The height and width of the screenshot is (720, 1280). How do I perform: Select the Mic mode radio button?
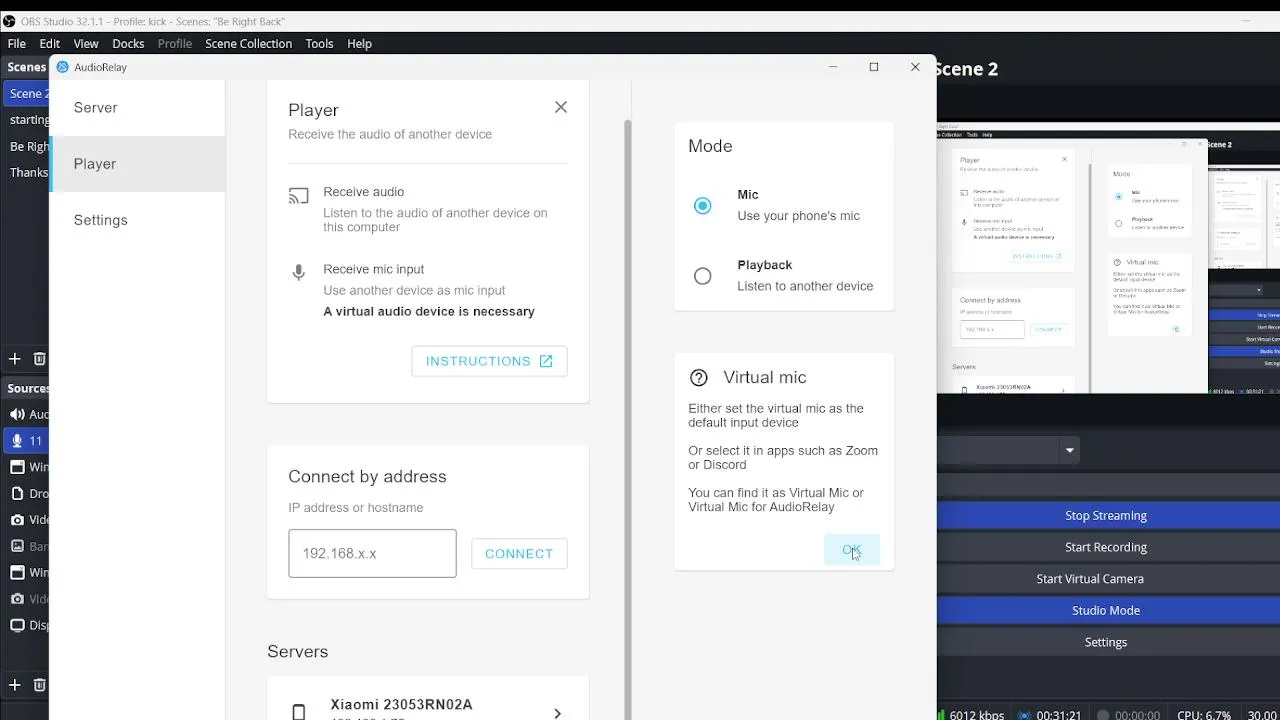tap(702, 205)
